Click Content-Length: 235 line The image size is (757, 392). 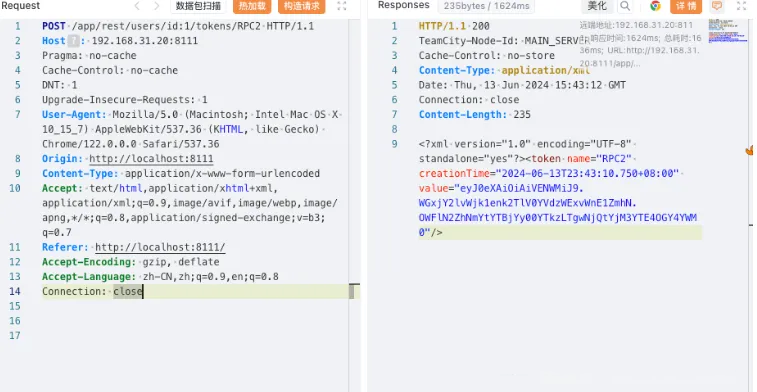[x=475, y=114]
